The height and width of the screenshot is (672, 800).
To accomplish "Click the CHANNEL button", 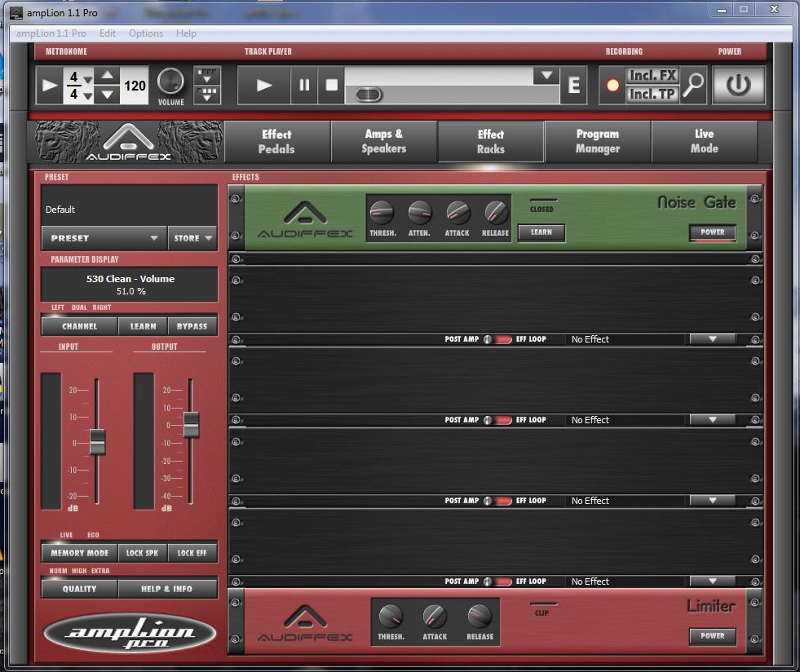I will (x=80, y=326).
